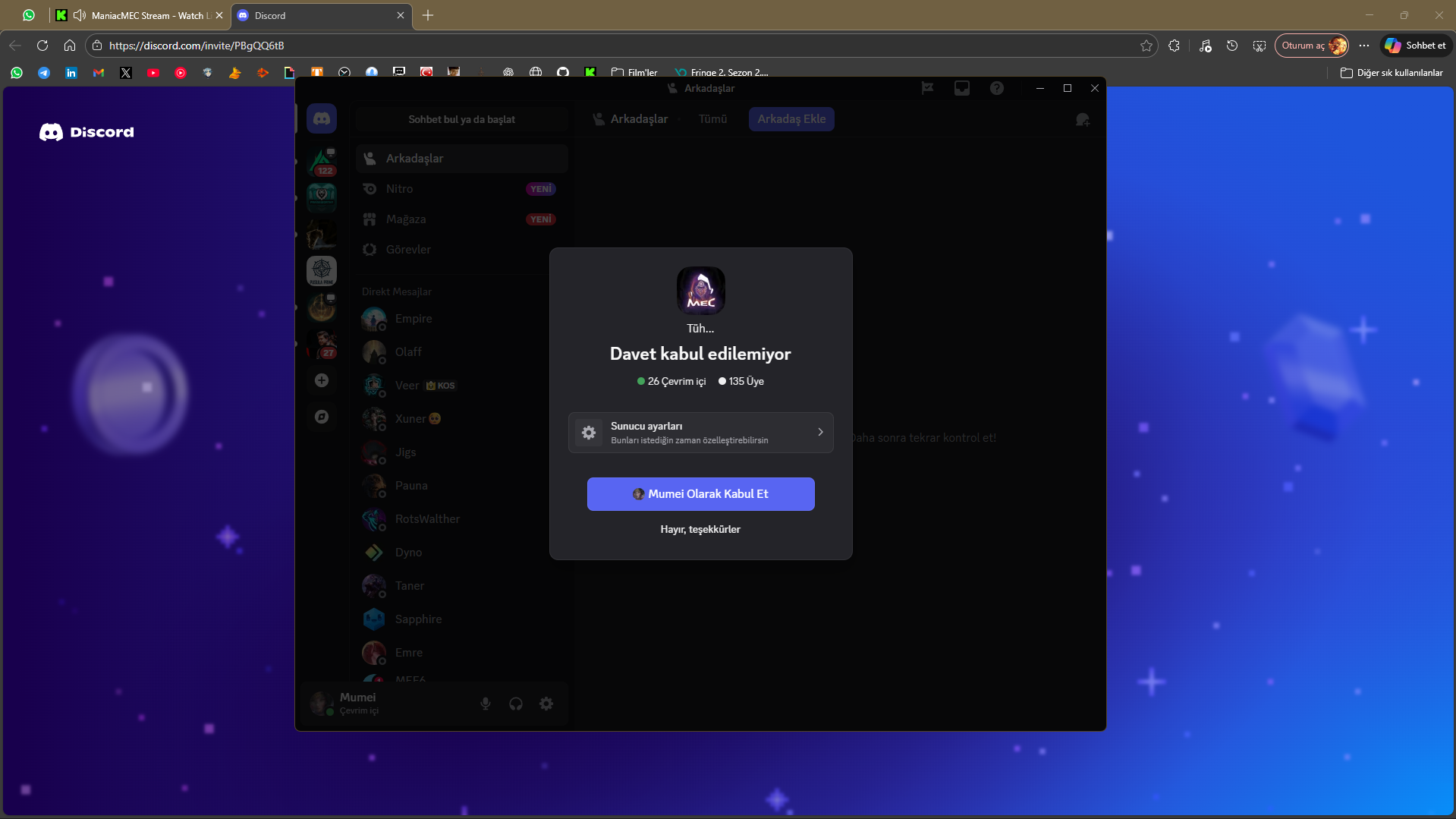
Task: Open direct message with RotsWalther
Action: coord(461,519)
